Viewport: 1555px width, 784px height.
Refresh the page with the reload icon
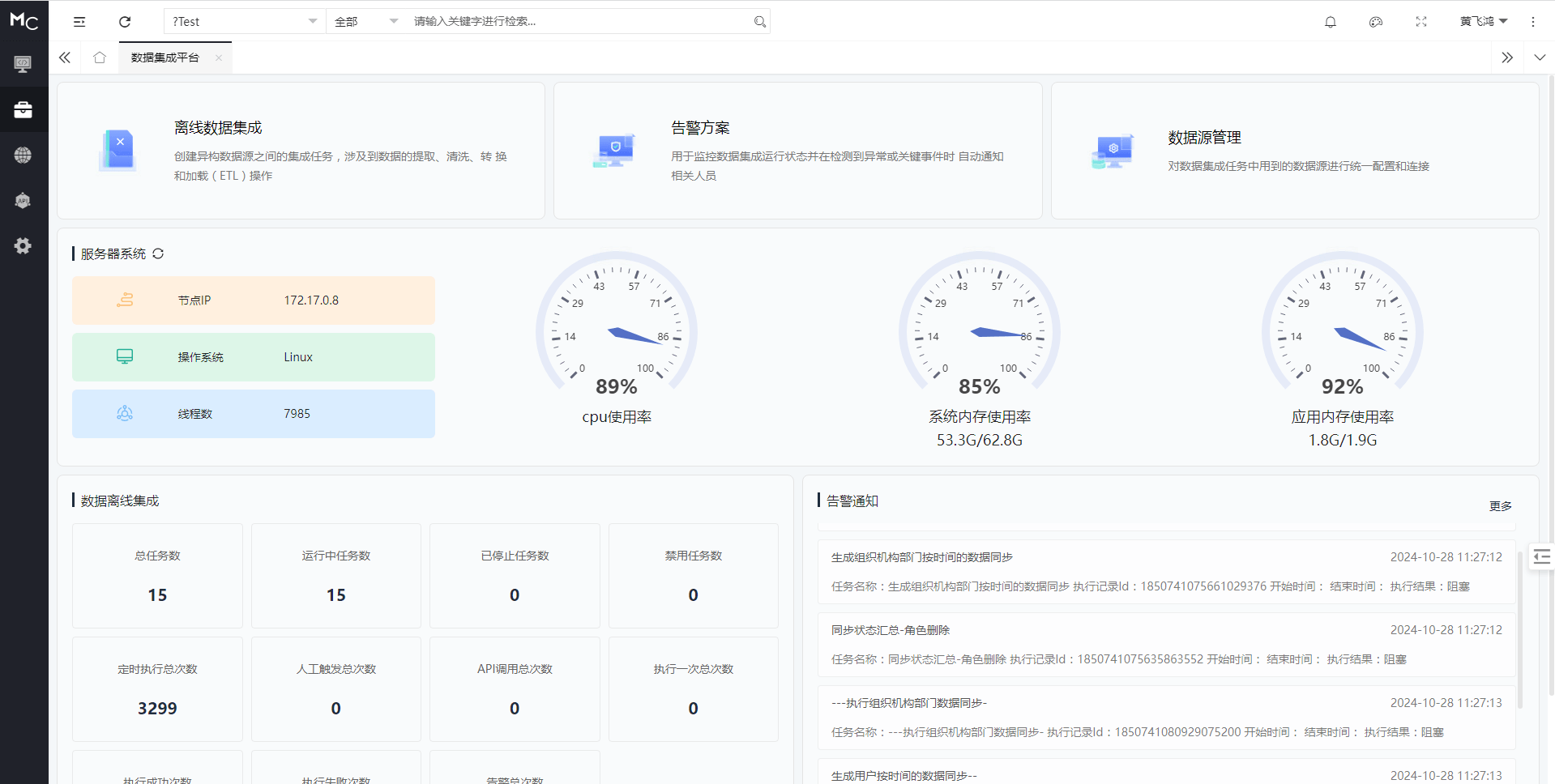(x=125, y=22)
